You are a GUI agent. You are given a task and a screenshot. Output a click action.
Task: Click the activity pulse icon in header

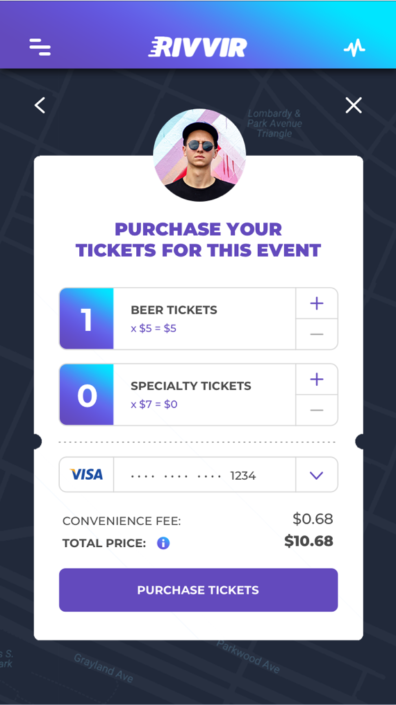coord(355,48)
